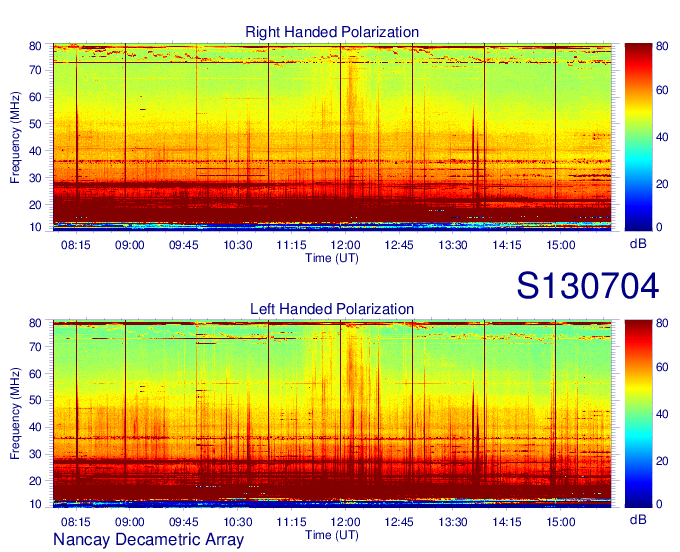
Task: Click the 13:30 tick under Left Handed plot
Action: [453, 522]
